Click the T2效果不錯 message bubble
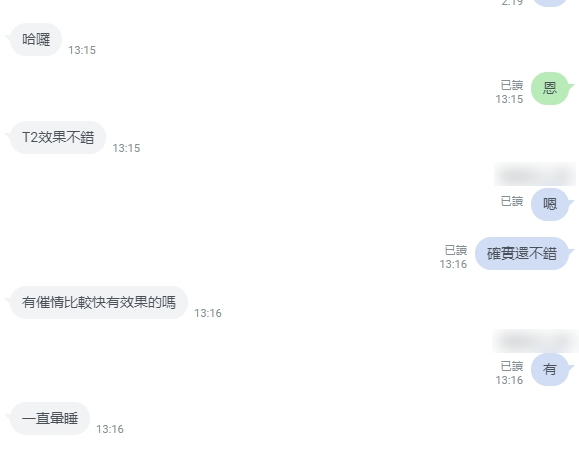The width and height of the screenshot is (579, 450). tap(58, 137)
